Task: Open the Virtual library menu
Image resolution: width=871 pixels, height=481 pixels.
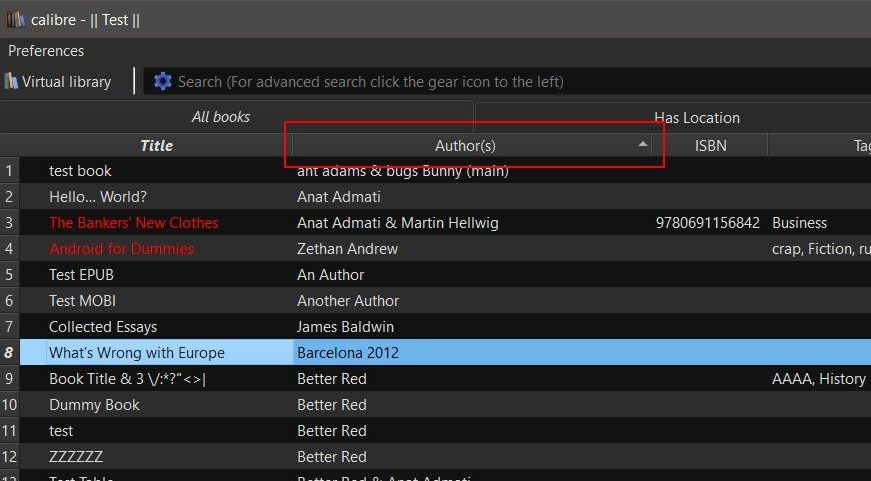Action: point(58,82)
